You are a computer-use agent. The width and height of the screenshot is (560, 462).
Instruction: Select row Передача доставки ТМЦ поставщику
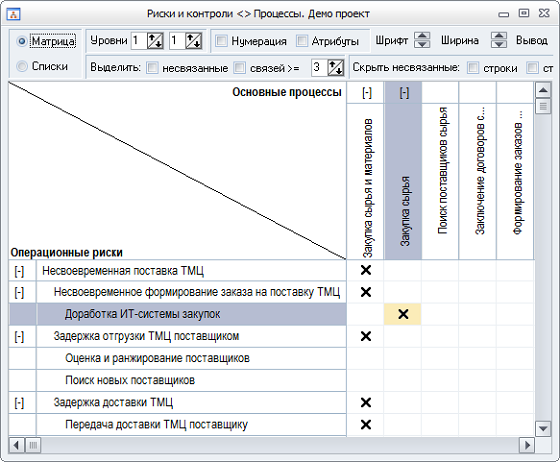click(x=191, y=425)
